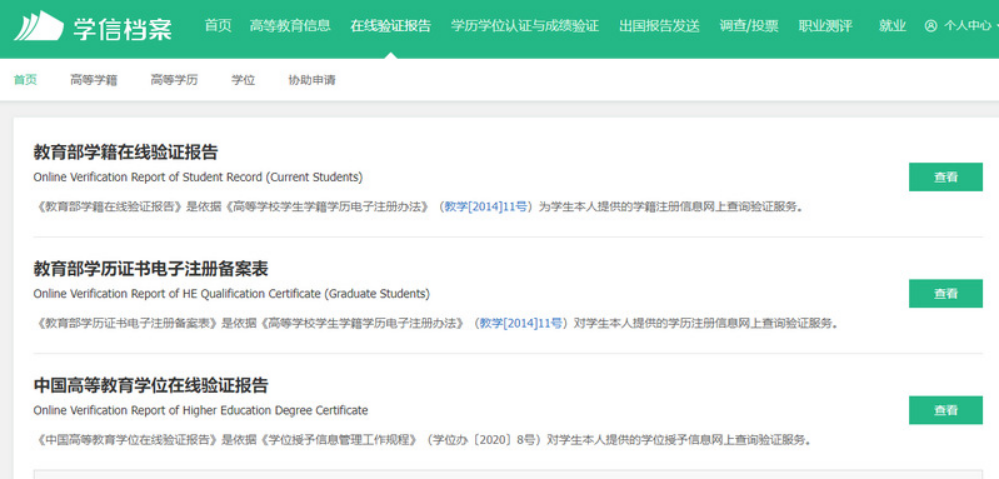Open the 协助申请 sub-tab

point(312,80)
